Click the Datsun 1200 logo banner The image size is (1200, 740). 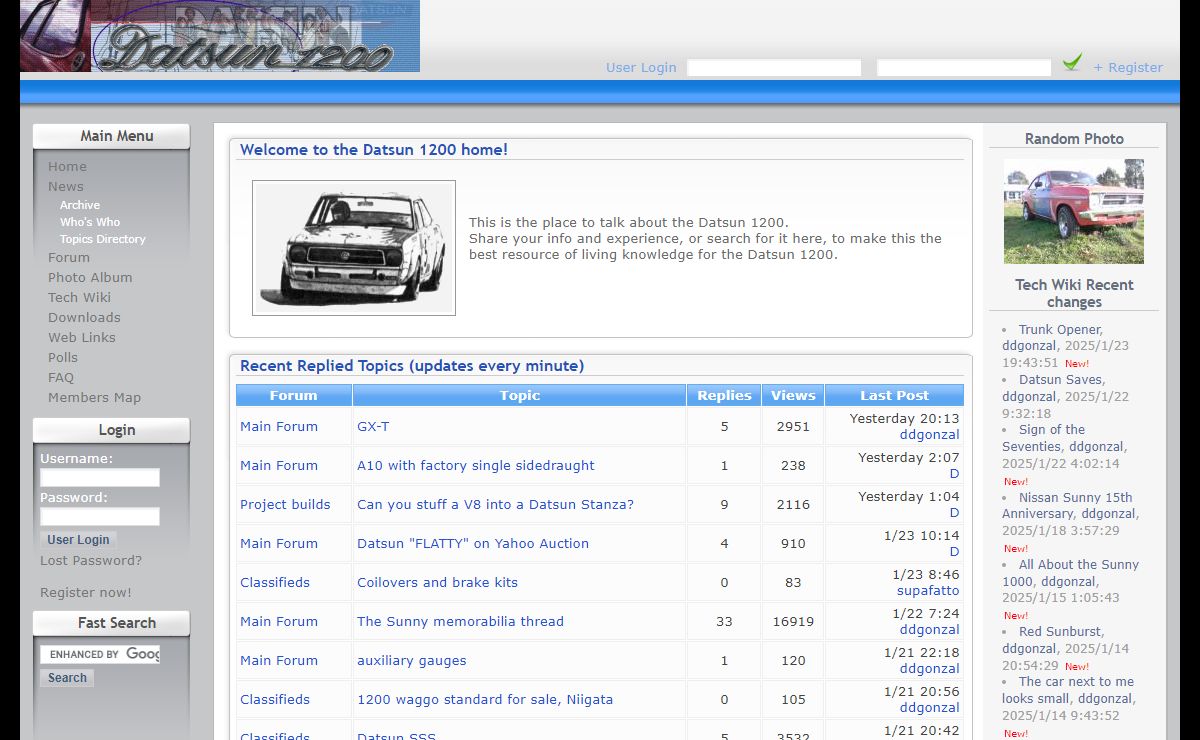pos(220,36)
